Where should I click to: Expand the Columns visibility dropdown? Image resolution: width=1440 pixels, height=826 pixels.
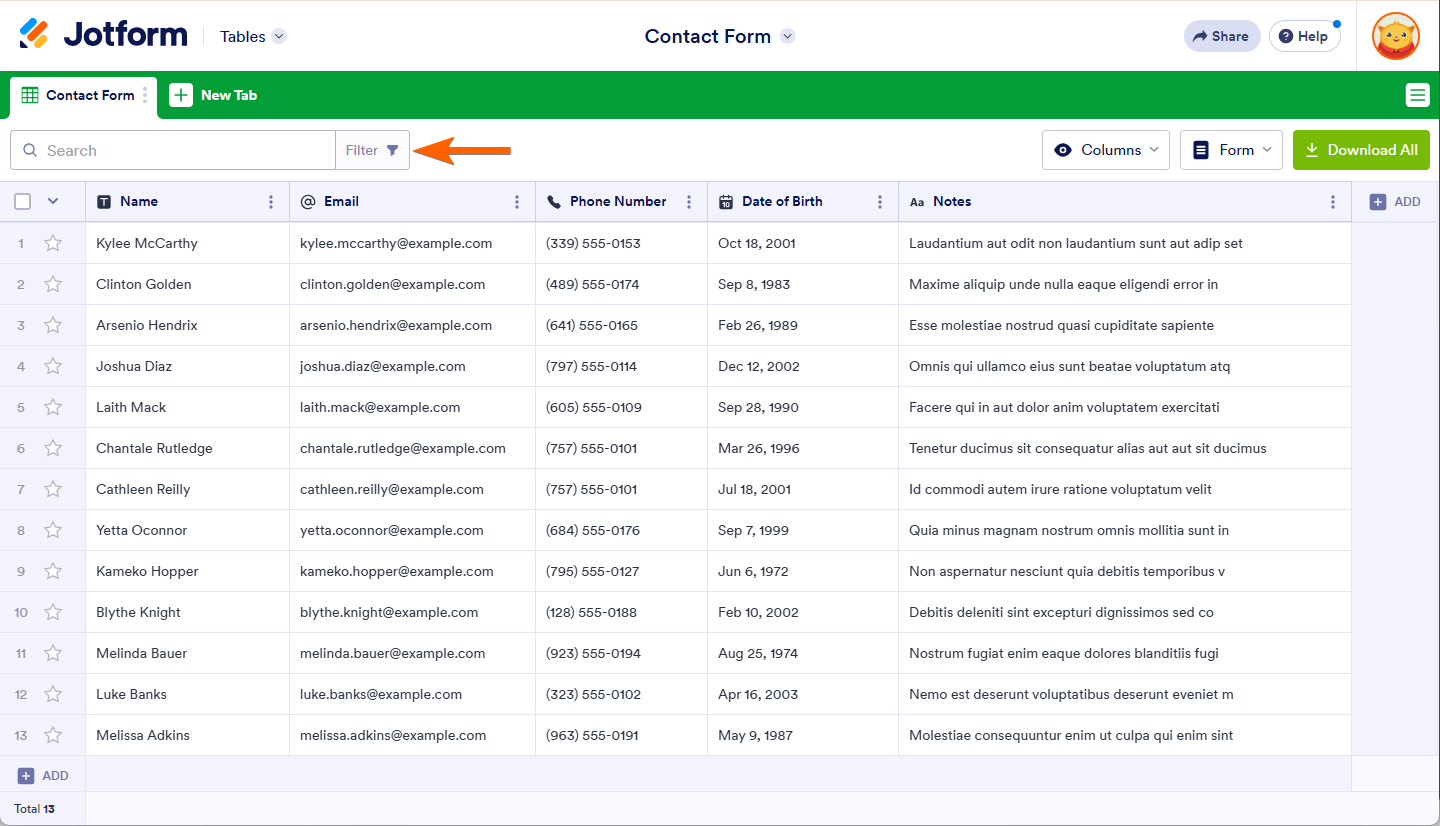1106,150
